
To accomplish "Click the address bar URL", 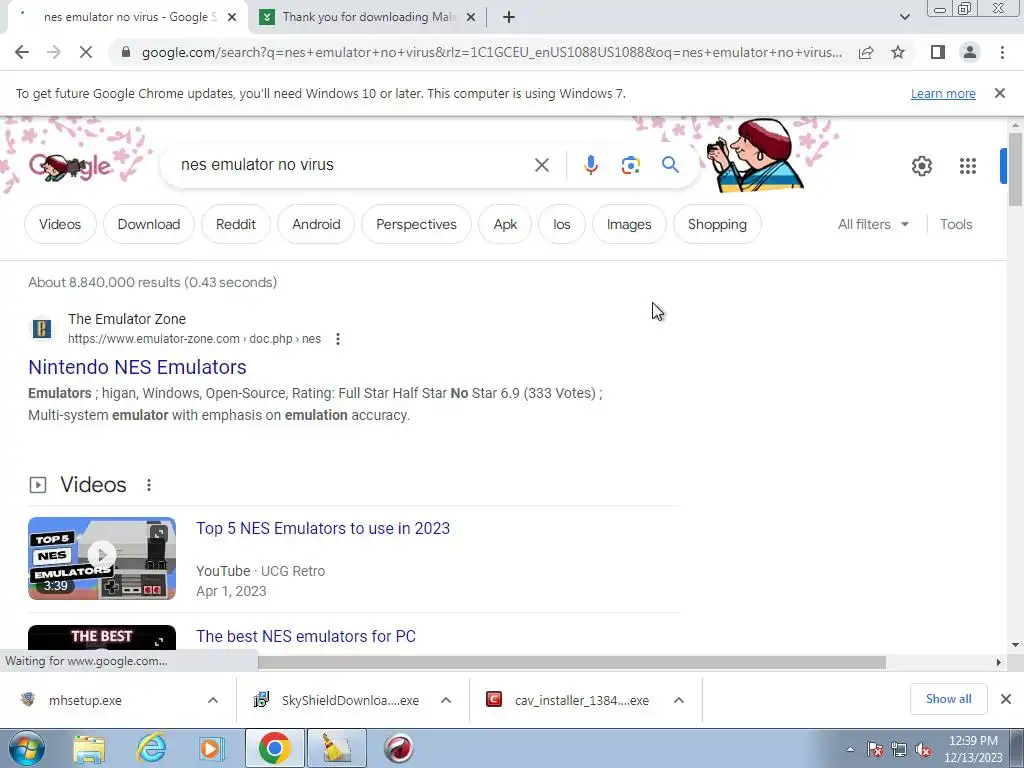I will coord(491,52).
